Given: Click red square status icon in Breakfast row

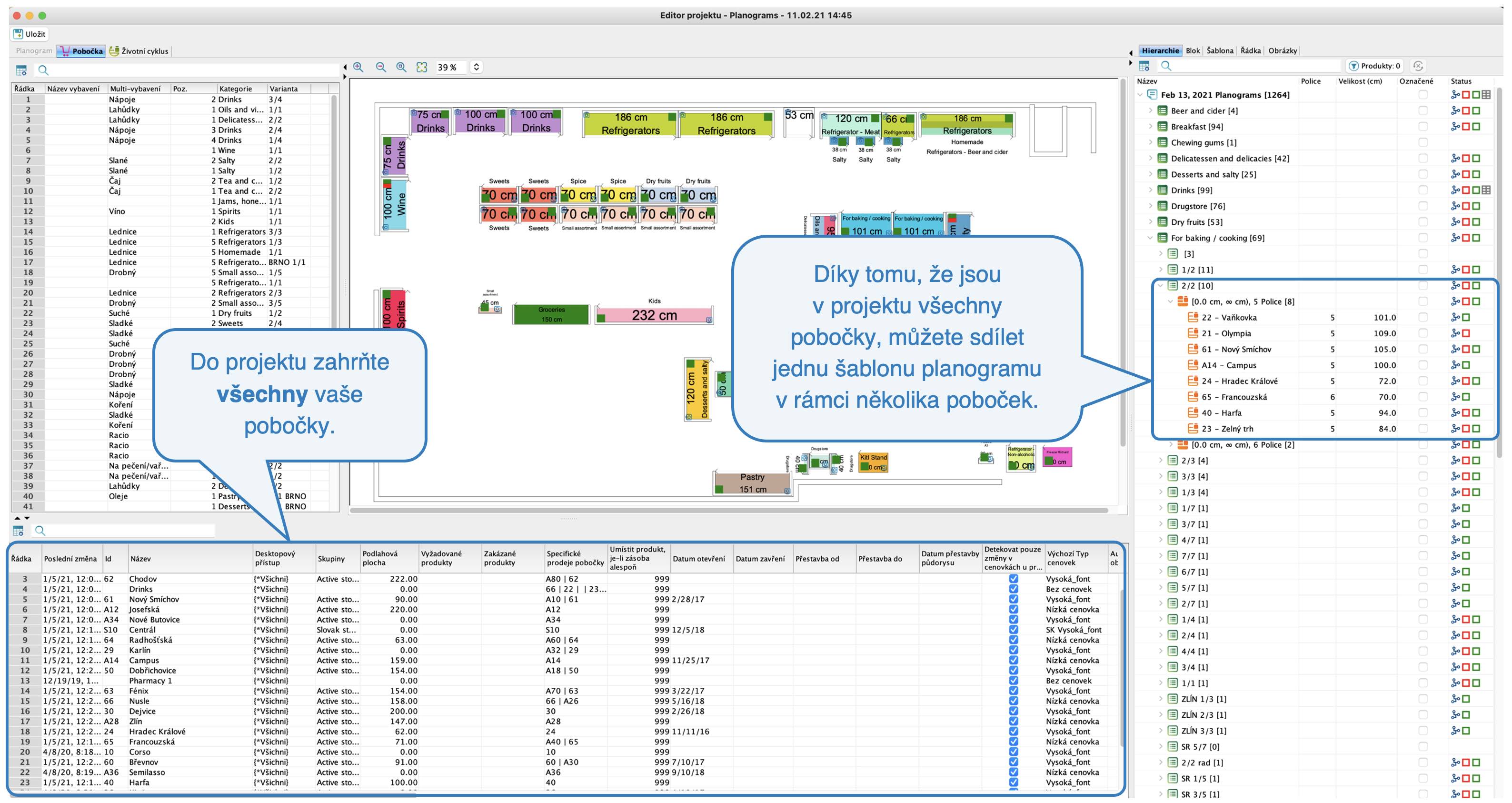Looking at the screenshot, I should point(1466,126).
